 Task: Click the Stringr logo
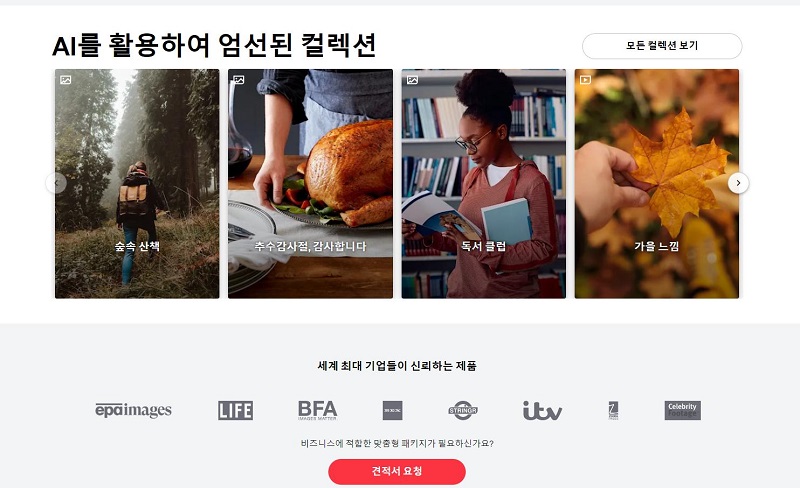coord(463,410)
